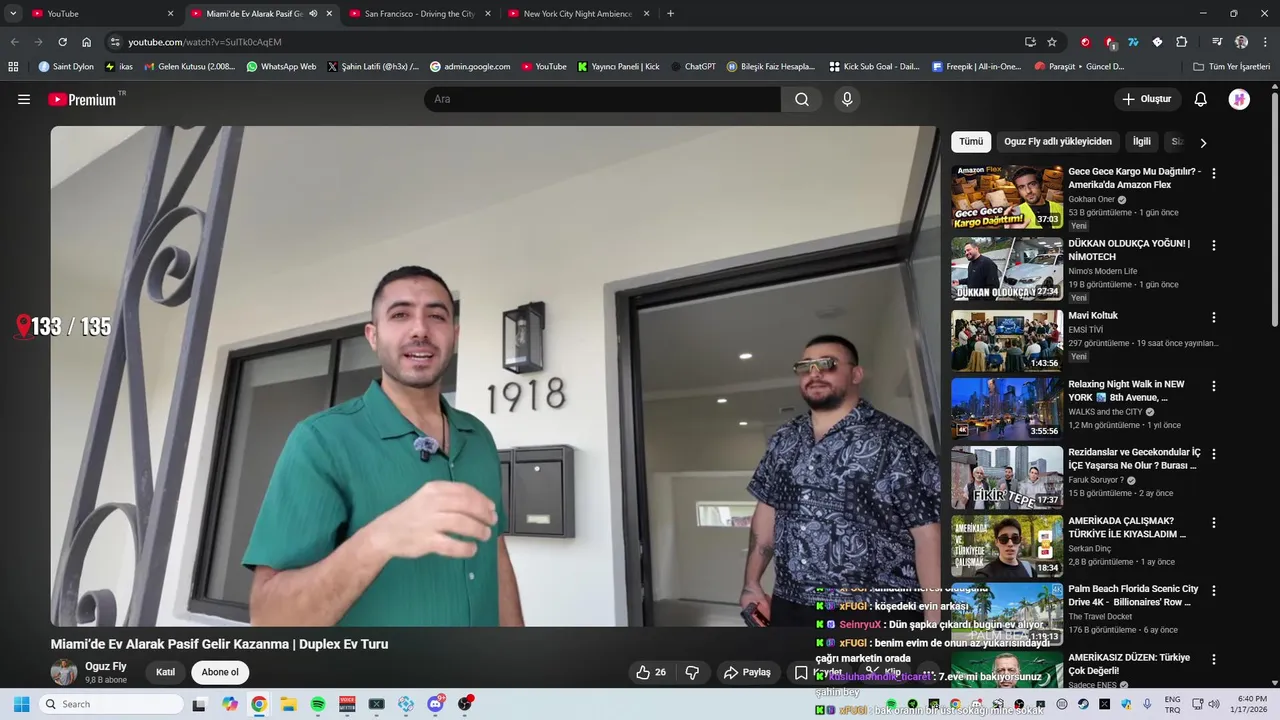Open File Explorer from the taskbar
This screenshot has height=720, width=1280.
tap(288, 704)
